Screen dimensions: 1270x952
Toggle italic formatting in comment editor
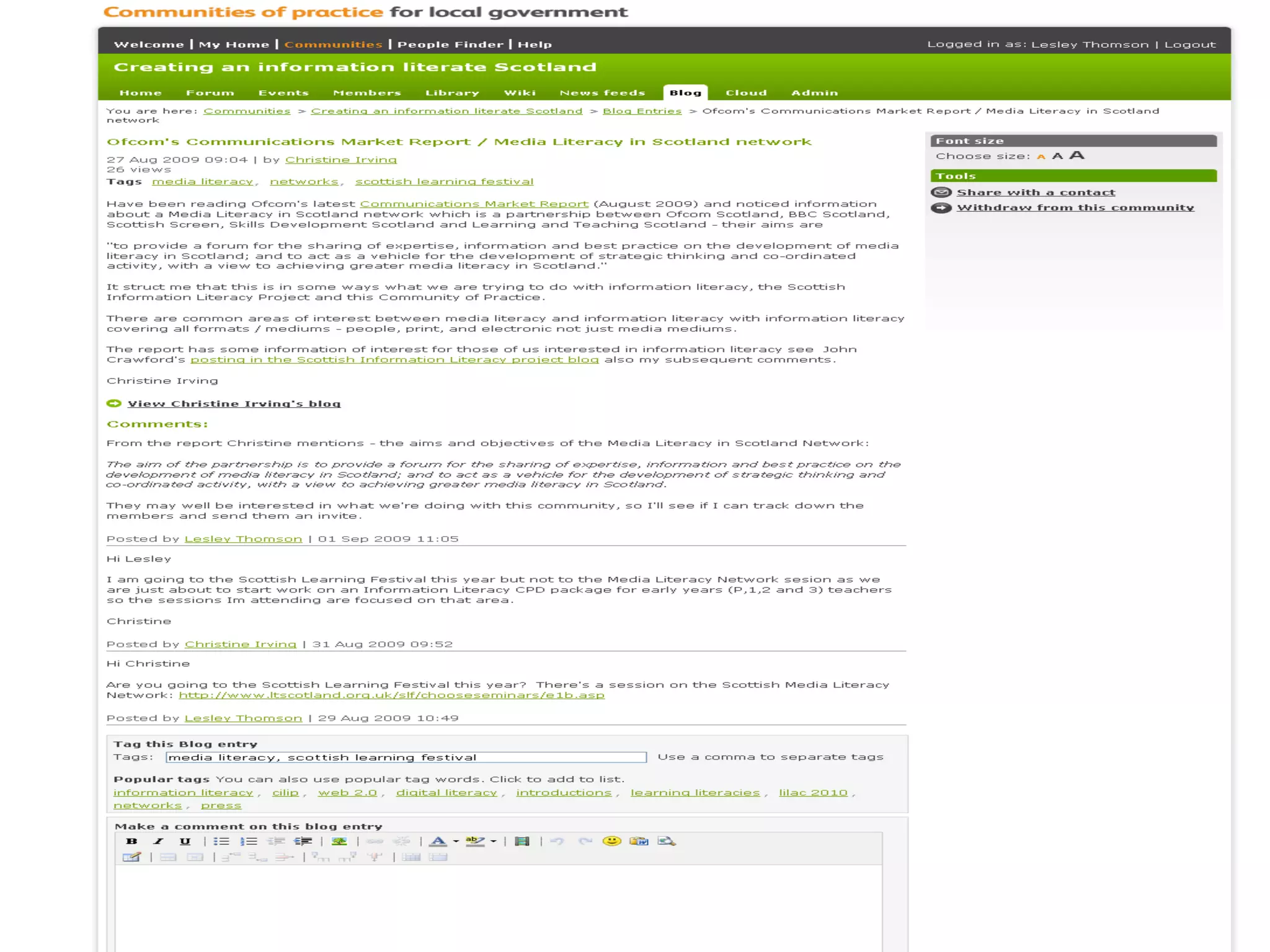[x=158, y=841]
